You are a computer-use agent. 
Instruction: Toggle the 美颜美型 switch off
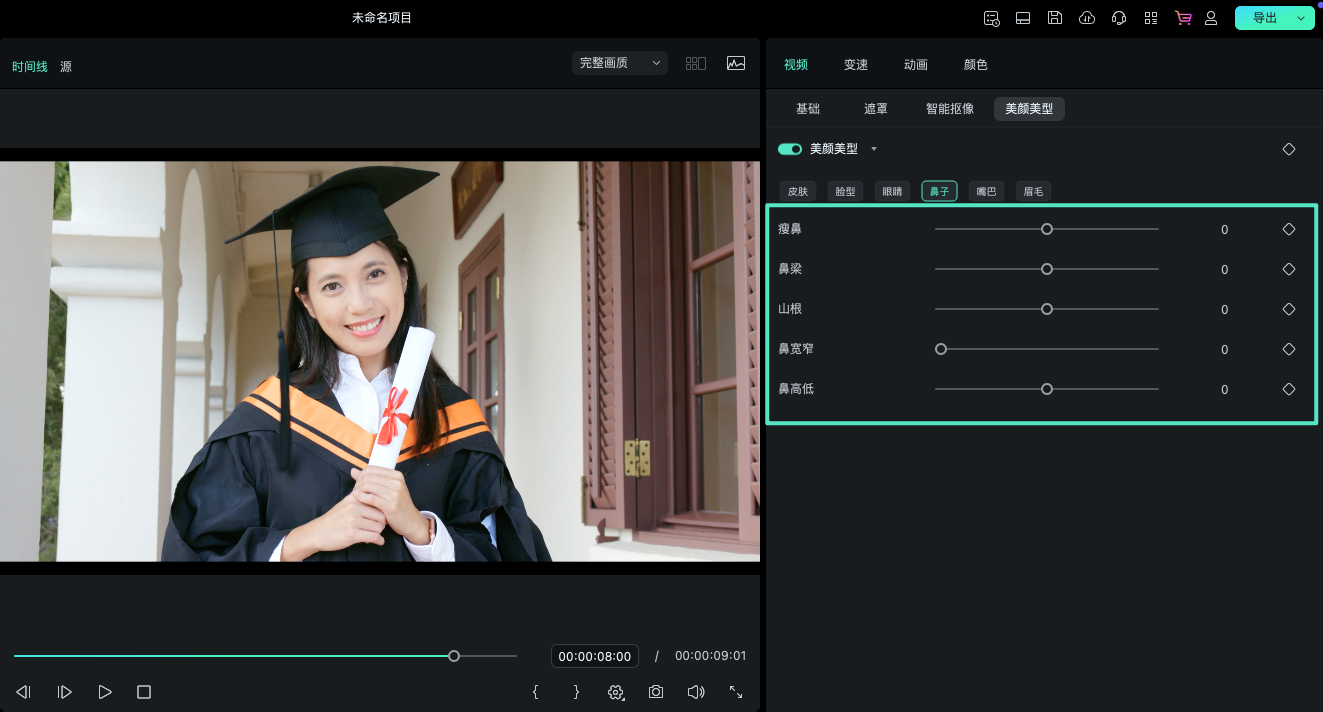click(x=790, y=148)
